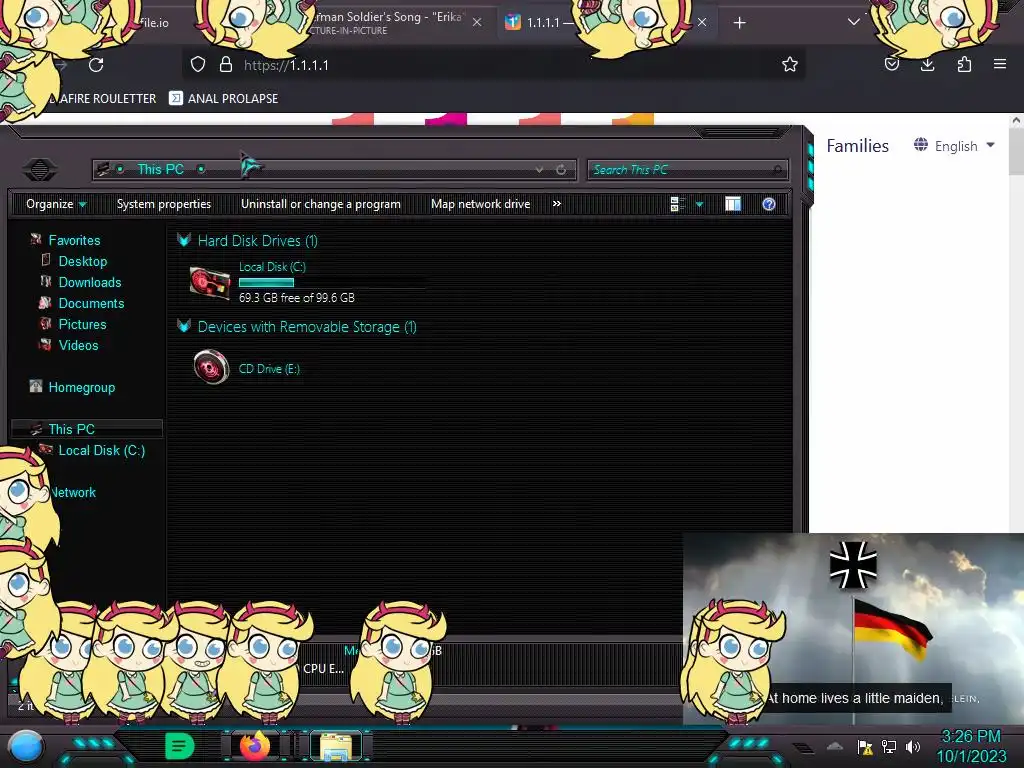The image size is (1024, 768).
Task: Close the Erika song tab
Action: coord(477,22)
